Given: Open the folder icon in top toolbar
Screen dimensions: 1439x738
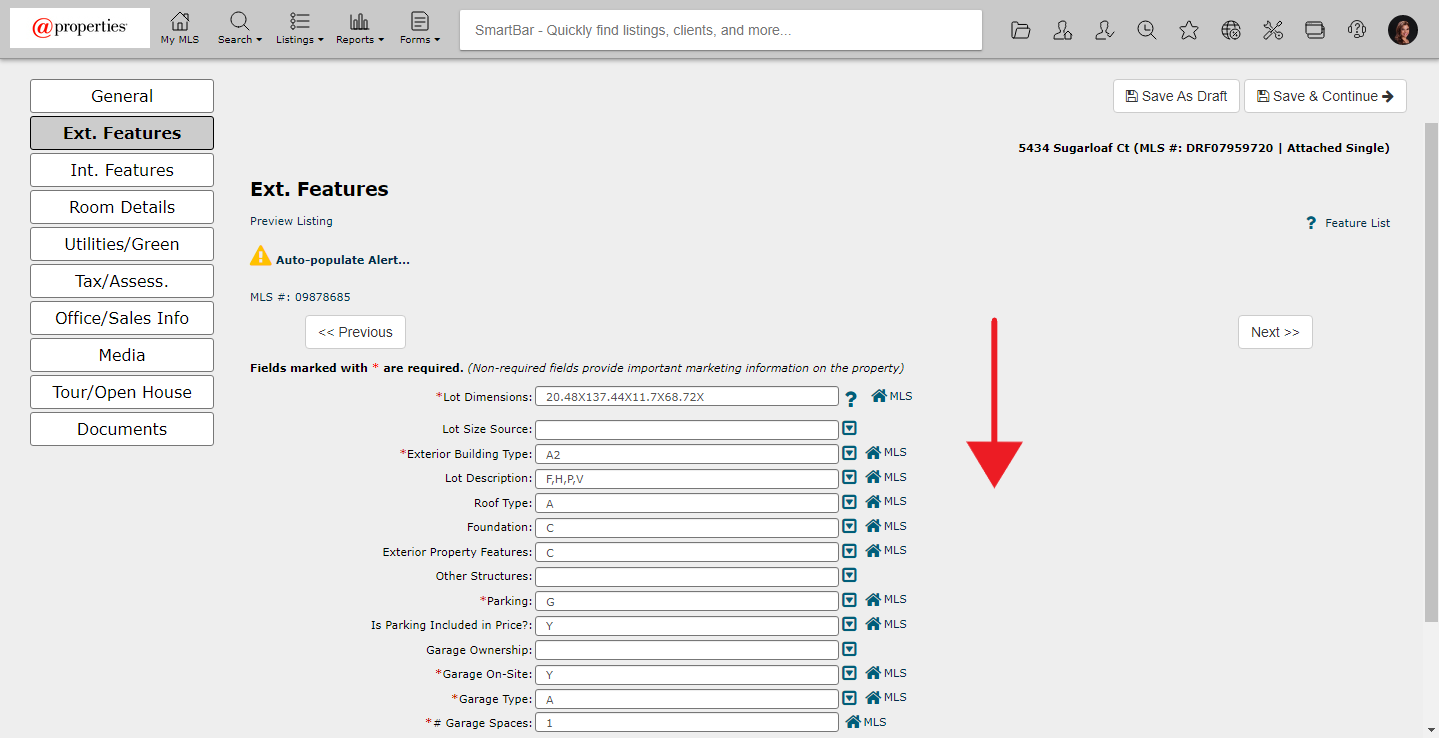Looking at the screenshot, I should pos(1020,30).
